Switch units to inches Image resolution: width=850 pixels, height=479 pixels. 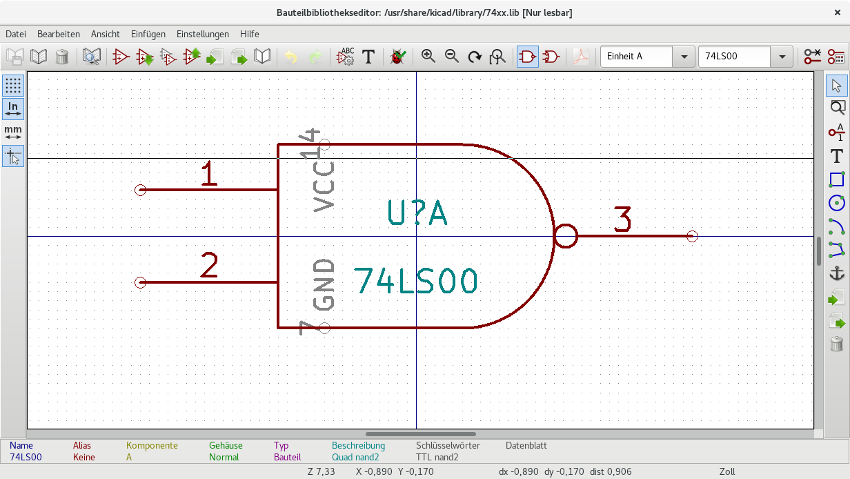13,108
